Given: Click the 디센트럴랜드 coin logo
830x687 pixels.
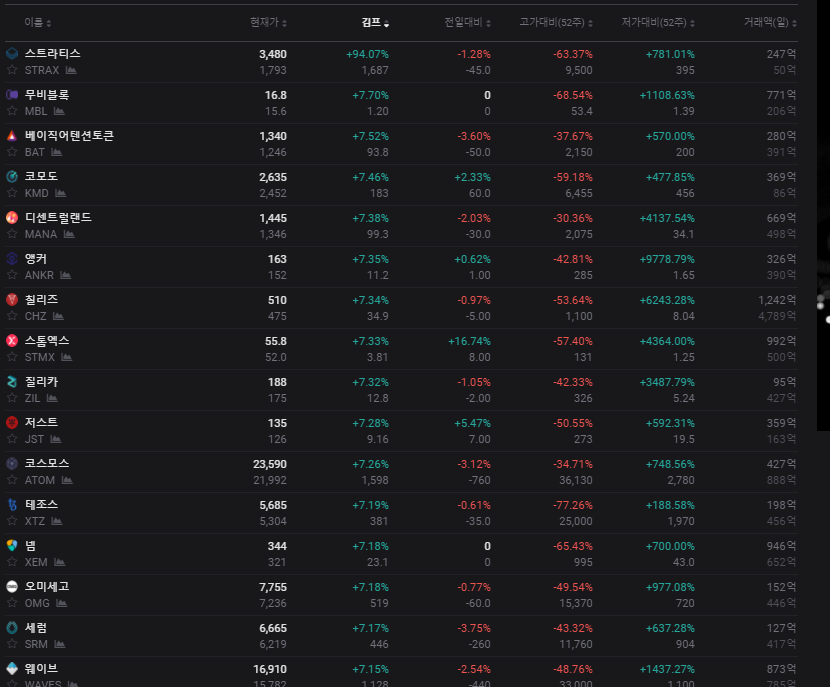Looking at the screenshot, I should click(12, 218).
